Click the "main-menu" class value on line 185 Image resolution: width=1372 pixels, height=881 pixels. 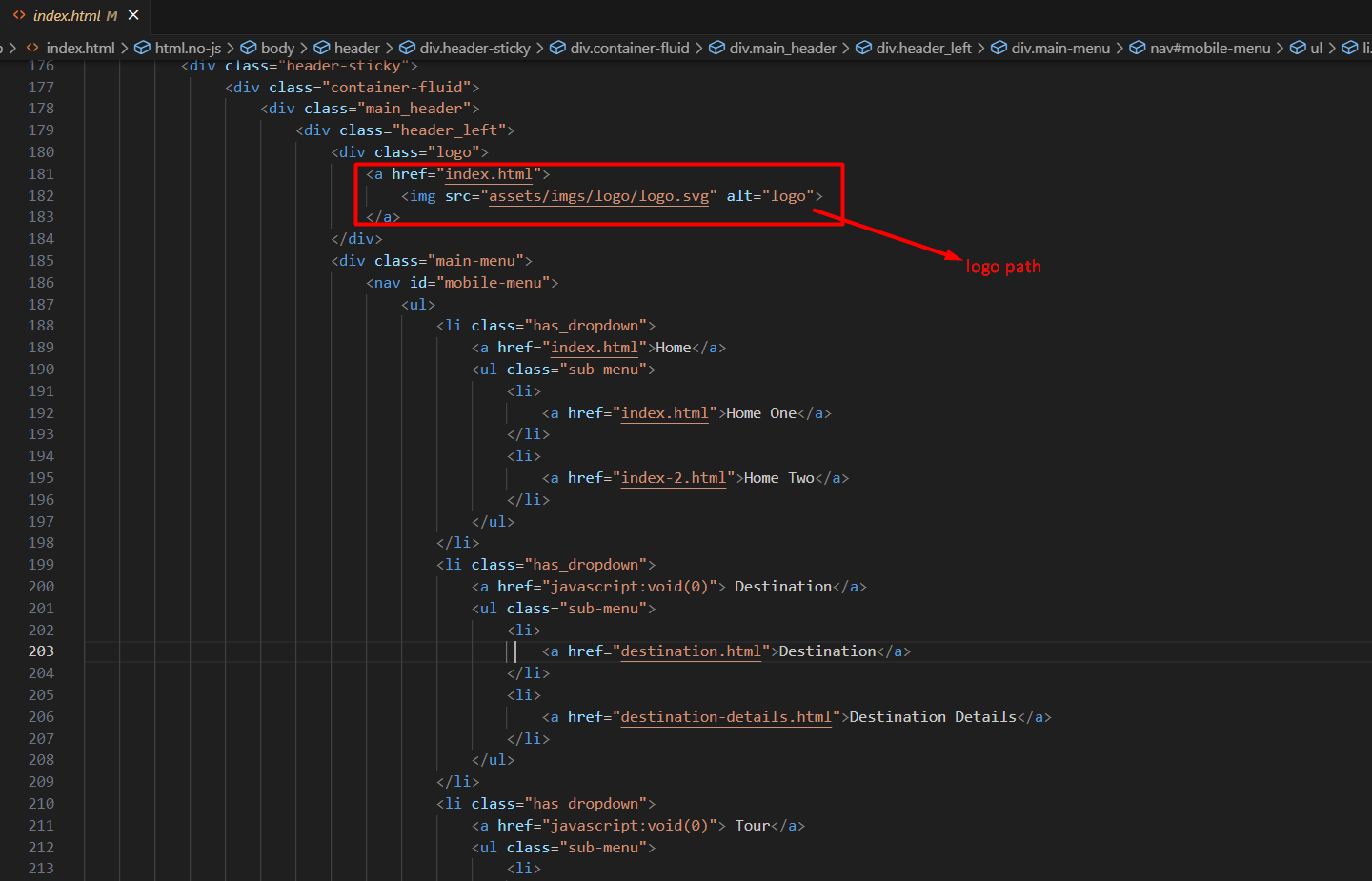[x=475, y=261]
